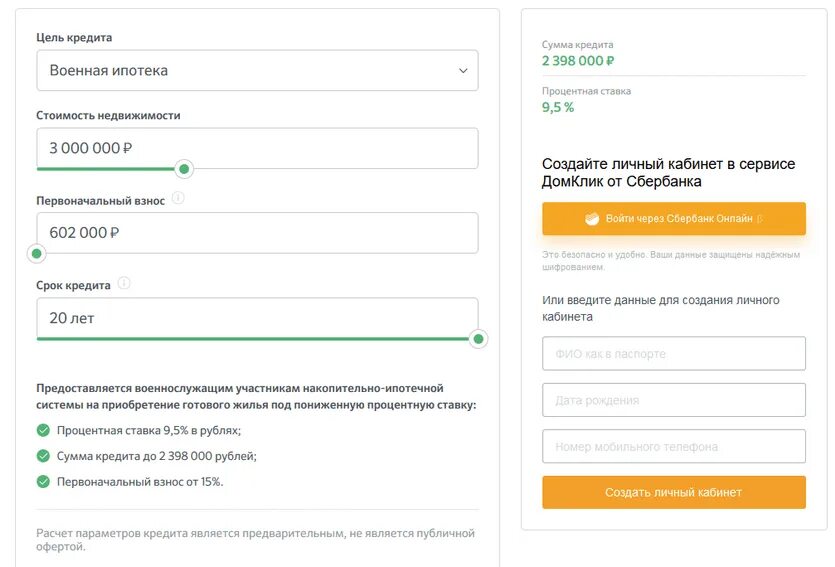The height and width of the screenshot is (567, 835).
Task: Select the Срок кредита field showing 20 лет
Action: click(x=257, y=318)
